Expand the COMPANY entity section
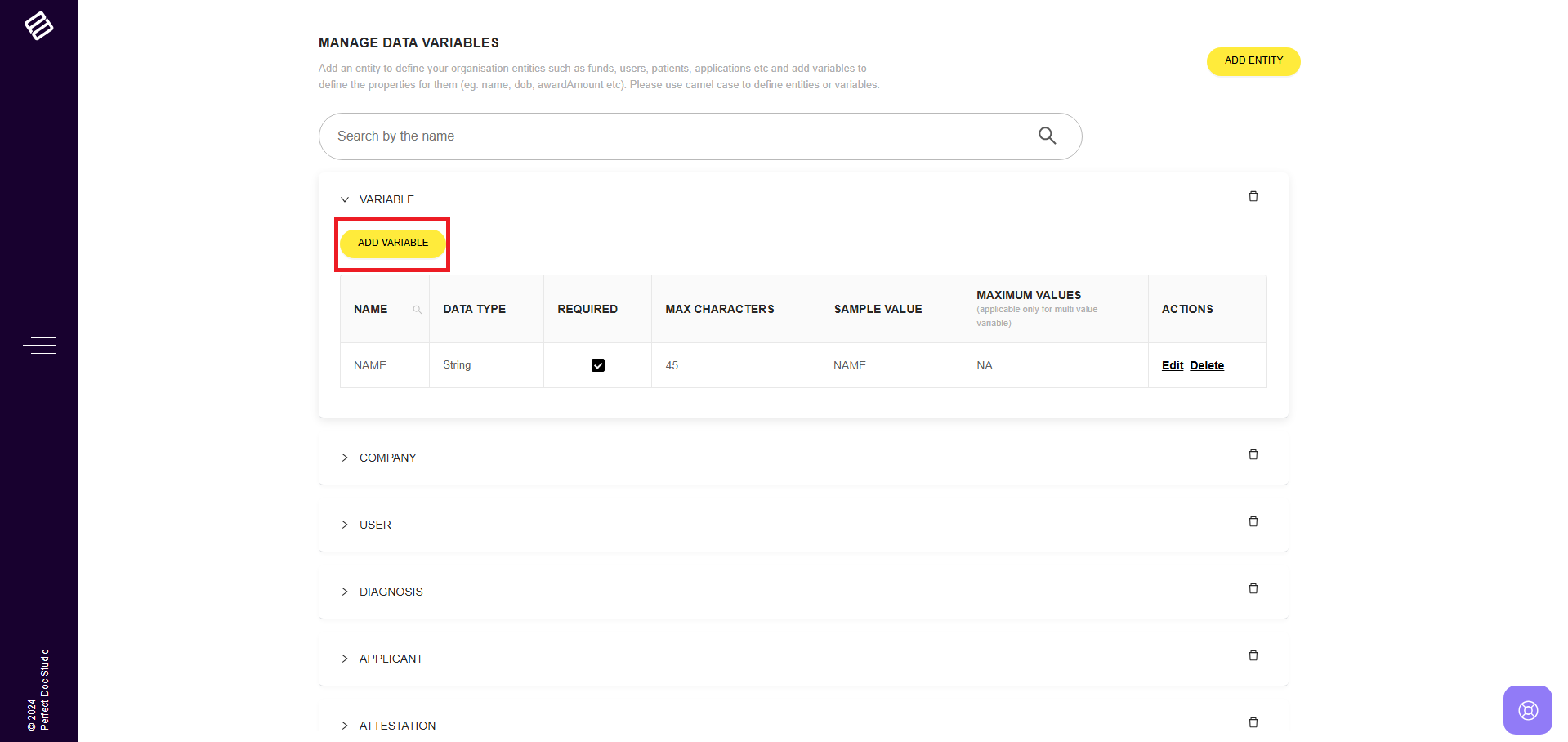This screenshot has height=742, width=1568. [x=345, y=458]
